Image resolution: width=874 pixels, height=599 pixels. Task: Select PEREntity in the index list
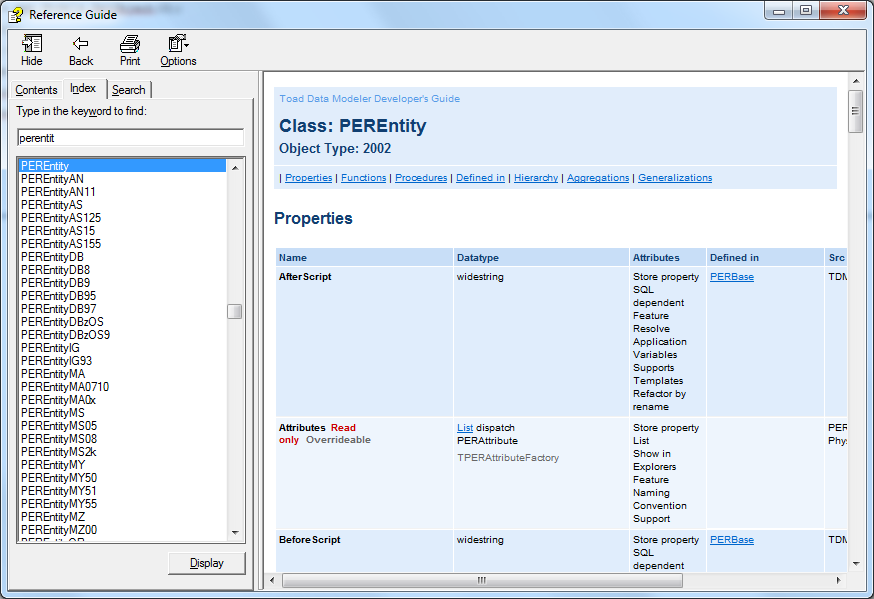click(x=123, y=165)
